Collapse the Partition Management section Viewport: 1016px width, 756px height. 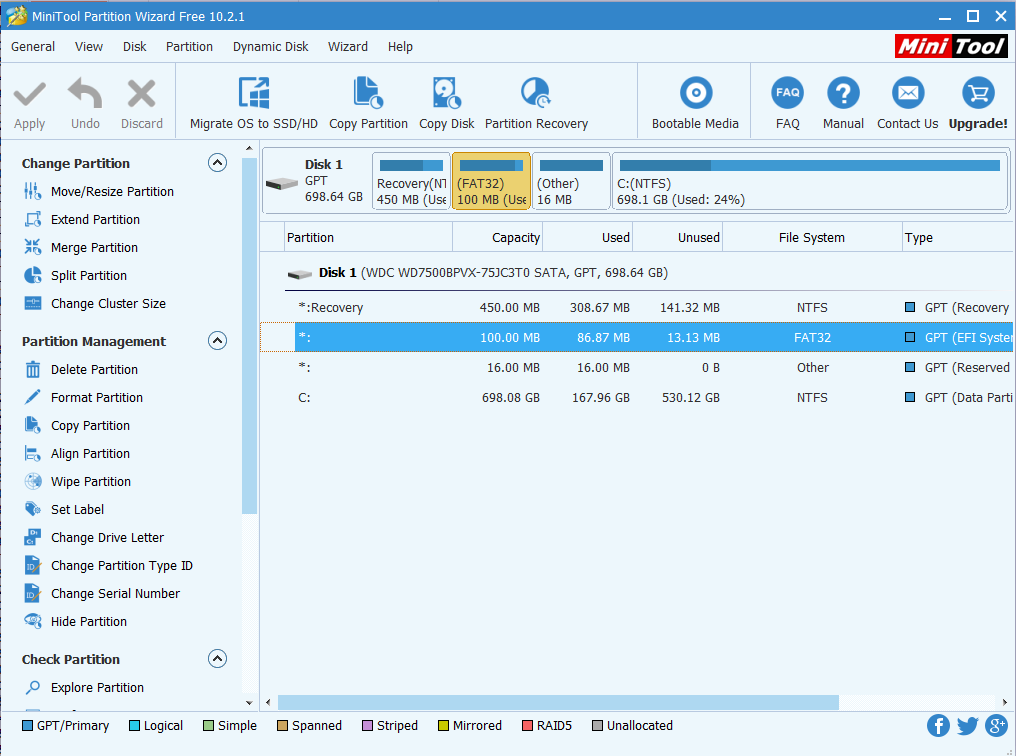coord(217,341)
